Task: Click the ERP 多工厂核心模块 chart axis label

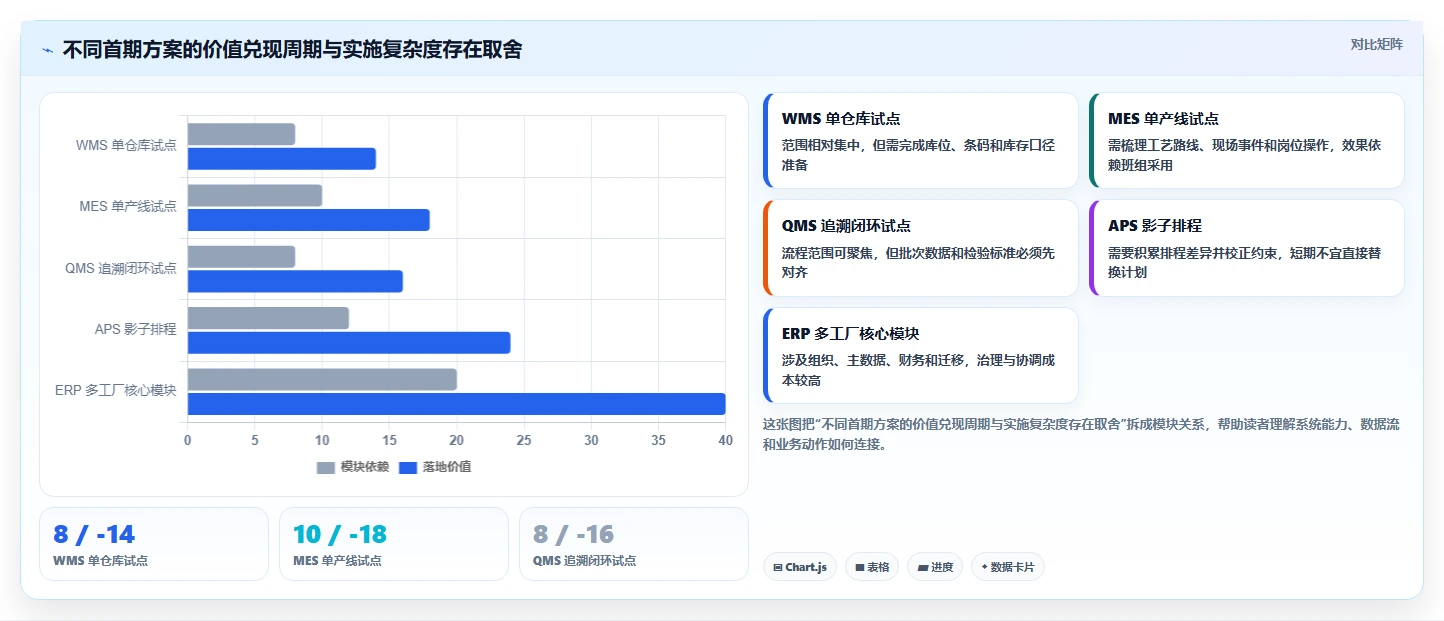Action: 116,391
